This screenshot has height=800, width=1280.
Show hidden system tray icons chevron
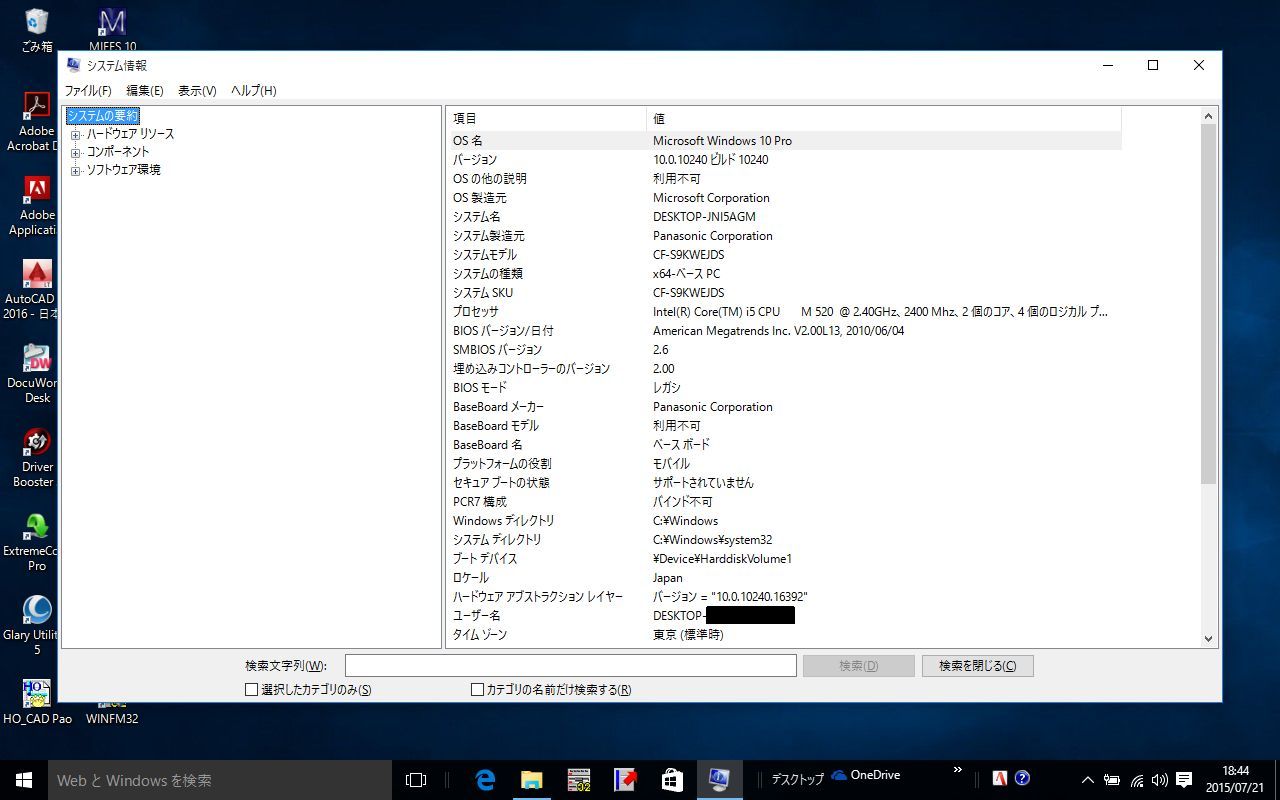coord(1088,779)
